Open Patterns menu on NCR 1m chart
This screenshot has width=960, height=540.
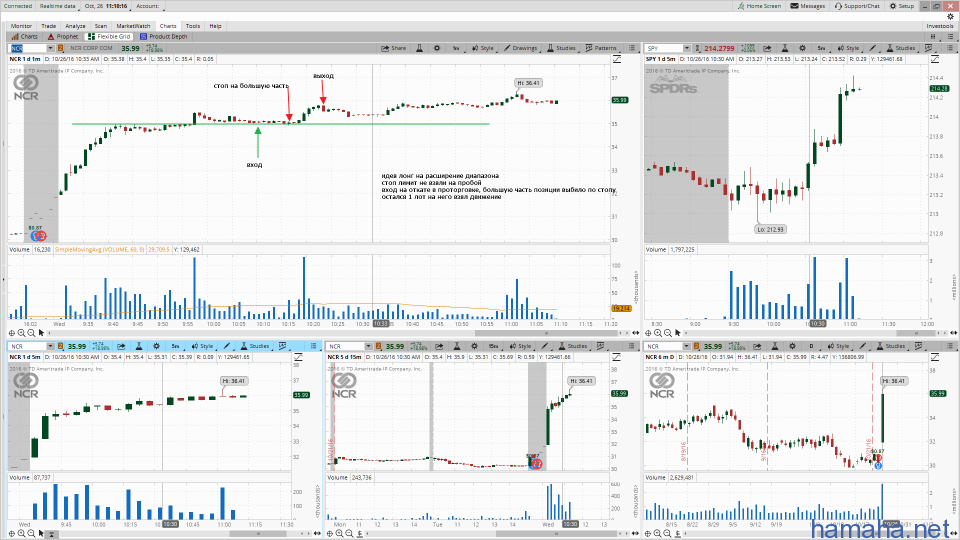tap(601, 48)
